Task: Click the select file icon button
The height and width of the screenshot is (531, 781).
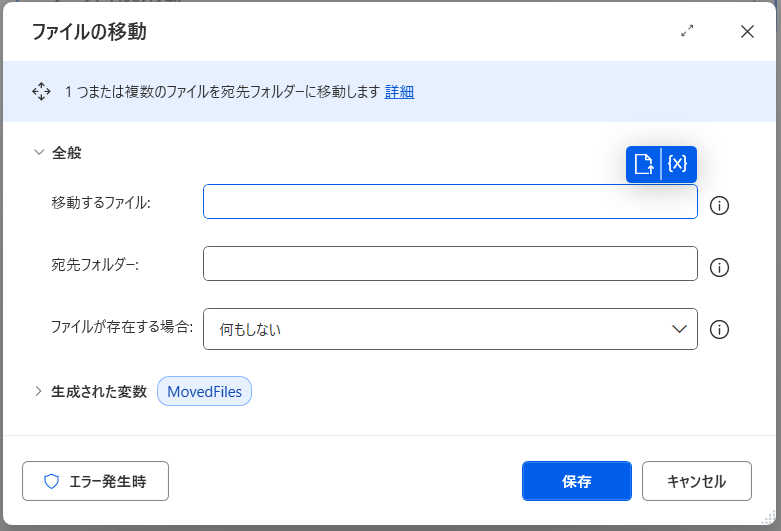Action: [x=644, y=164]
